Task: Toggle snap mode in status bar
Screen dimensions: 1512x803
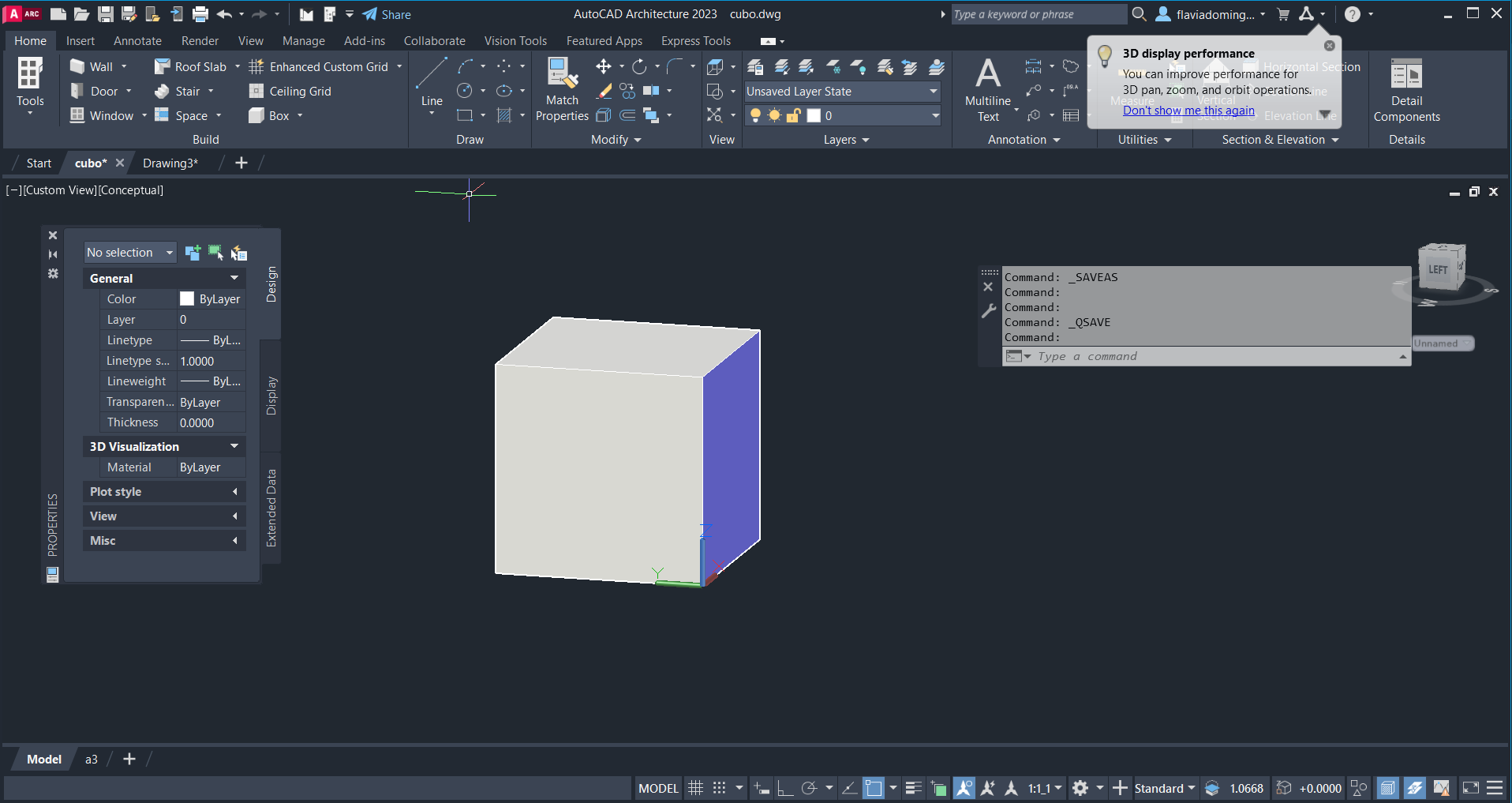Action: point(719,788)
